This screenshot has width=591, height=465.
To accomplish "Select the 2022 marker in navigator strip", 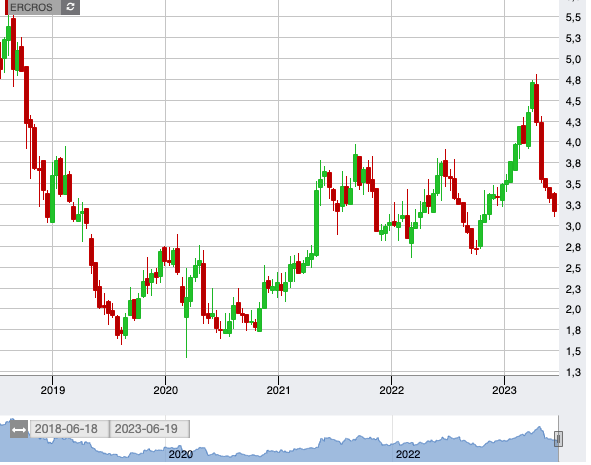I will coord(408,454).
